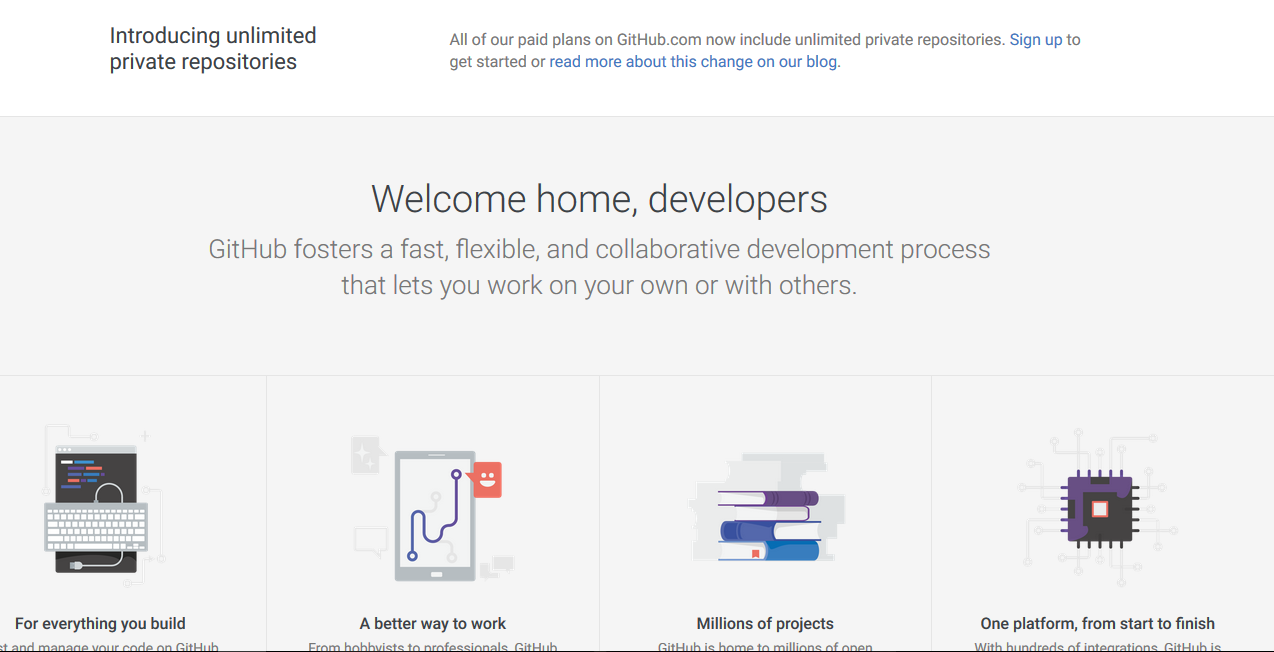Open the read more about this change blog link
The image size is (1274, 652).
point(695,62)
